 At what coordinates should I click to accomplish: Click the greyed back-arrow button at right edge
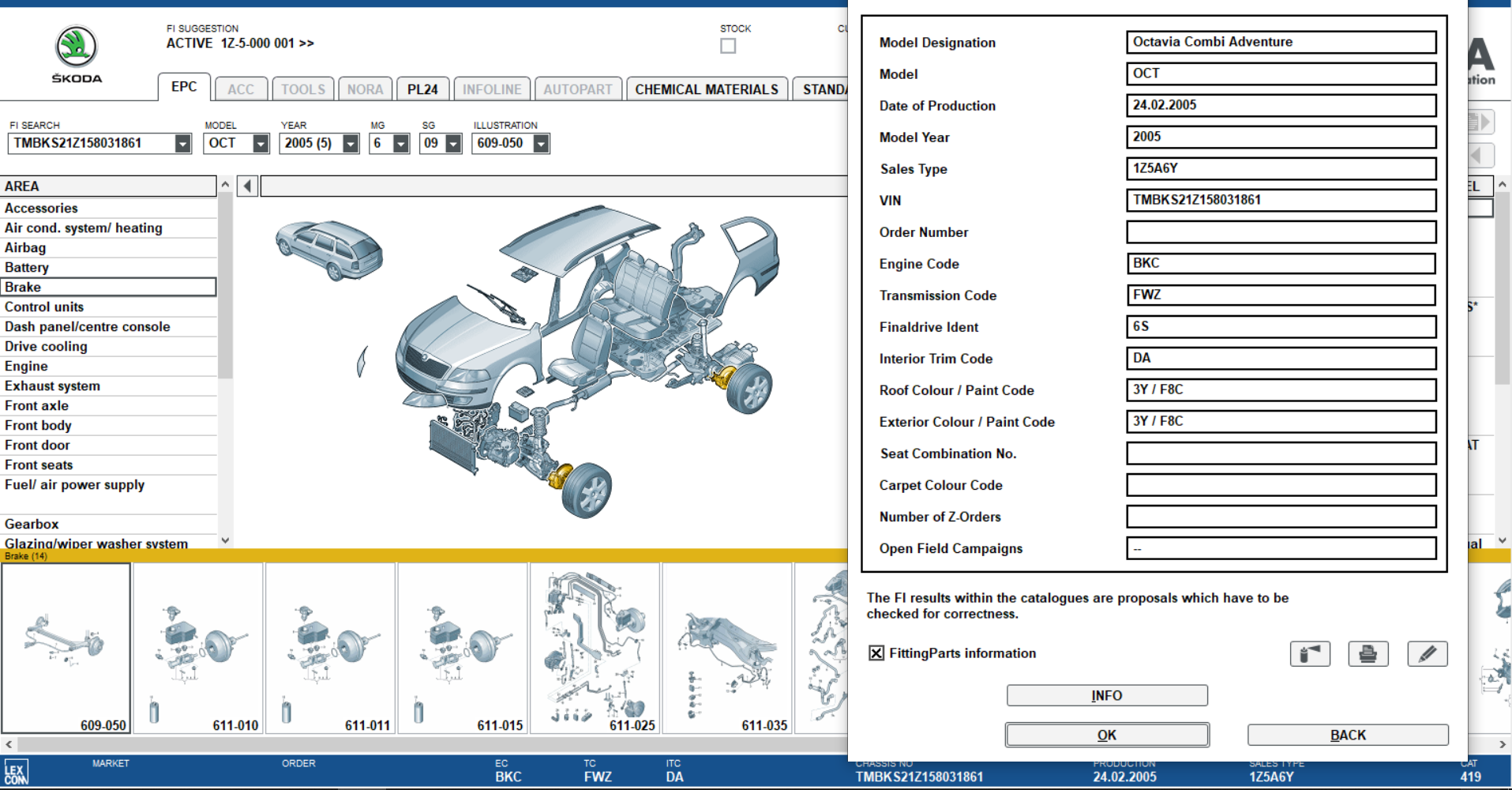pyautogui.click(x=1481, y=155)
